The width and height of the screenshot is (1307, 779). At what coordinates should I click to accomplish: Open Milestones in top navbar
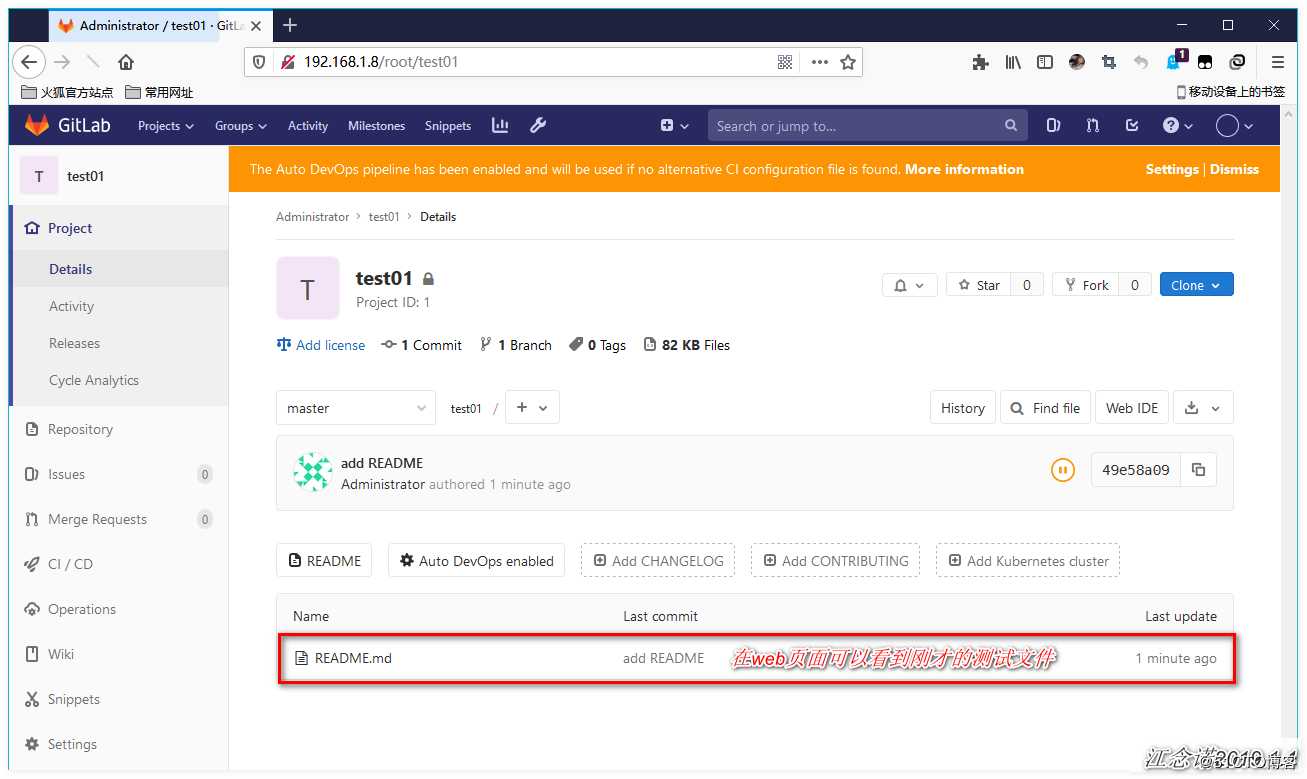(377, 126)
